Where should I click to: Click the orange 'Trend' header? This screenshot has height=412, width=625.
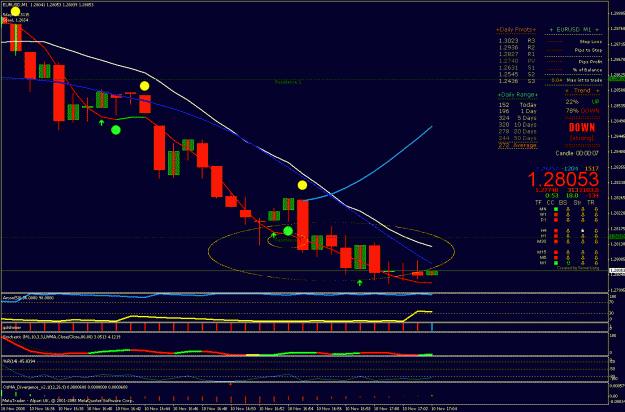point(582,91)
